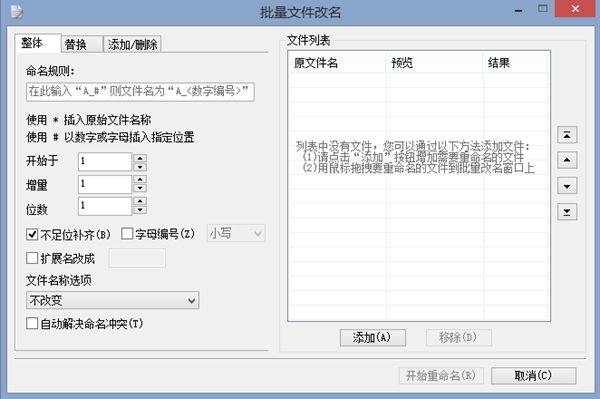
Task: Switch to the 替换 tab
Action: (81, 44)
